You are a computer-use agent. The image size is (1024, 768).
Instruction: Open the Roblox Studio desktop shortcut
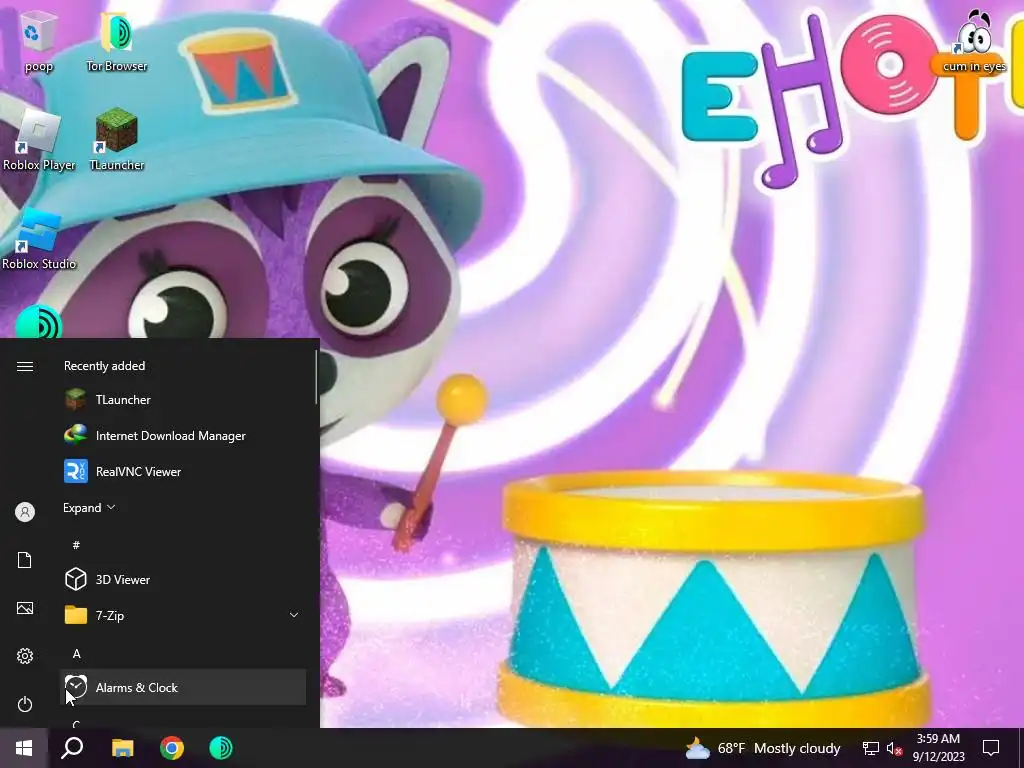point(39,239)
